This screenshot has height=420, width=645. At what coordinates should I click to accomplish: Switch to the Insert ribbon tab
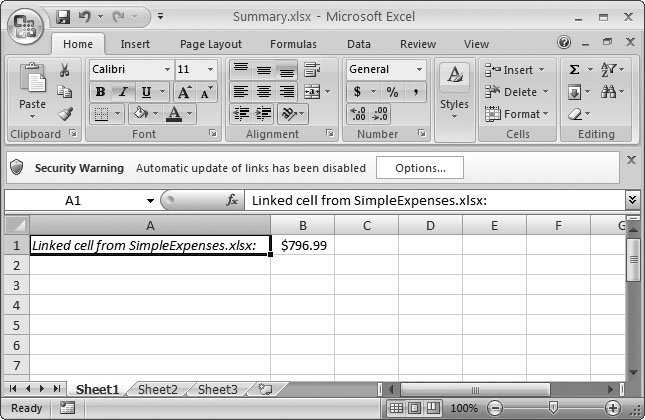point(135,44)
